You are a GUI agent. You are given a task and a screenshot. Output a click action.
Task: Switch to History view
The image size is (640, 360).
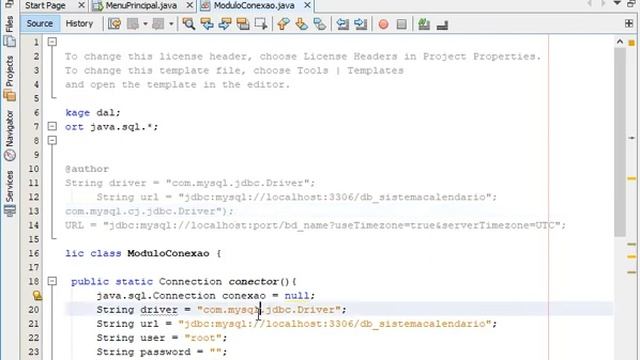click(x=79, y=24)
